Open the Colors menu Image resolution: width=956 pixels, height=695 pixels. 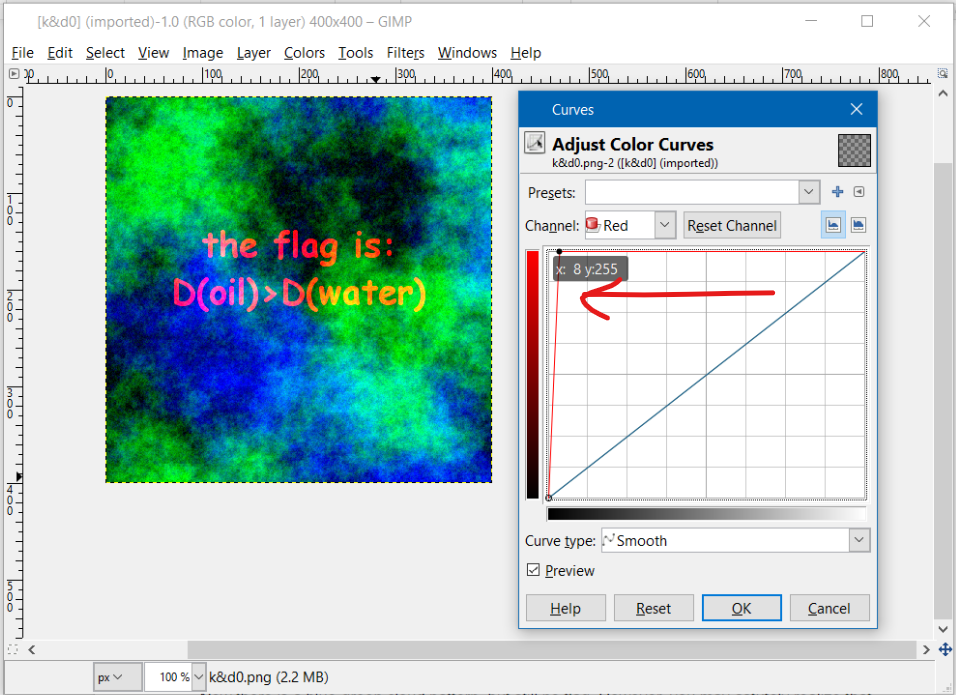pyautogui.click(x=304, y=53)
